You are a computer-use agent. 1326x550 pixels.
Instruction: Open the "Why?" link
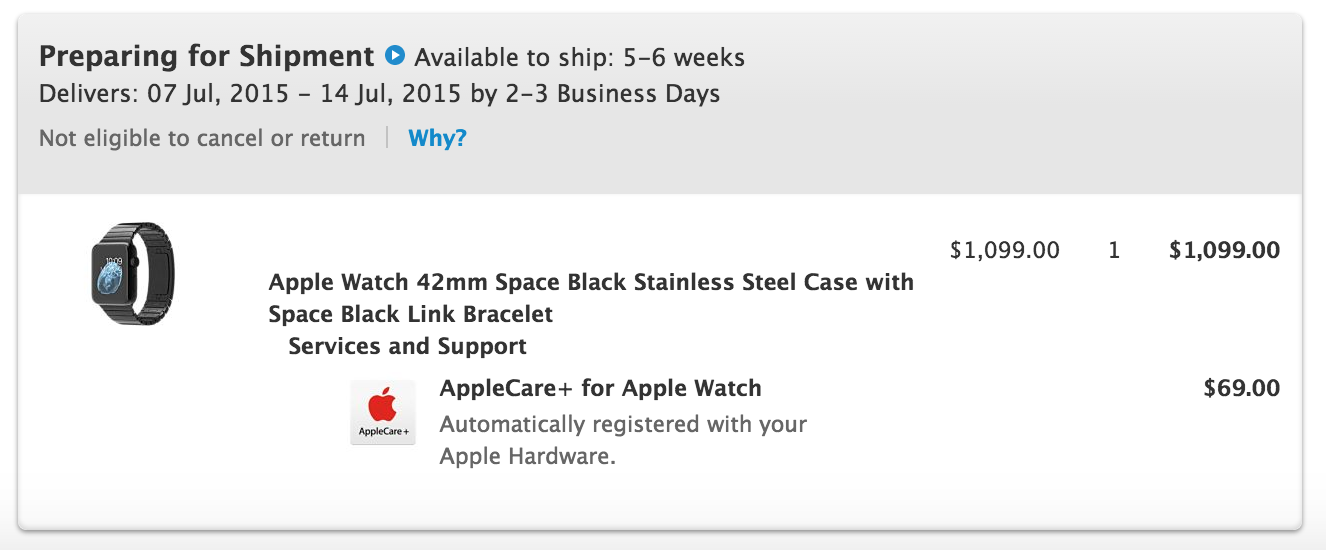click(437, 138)
